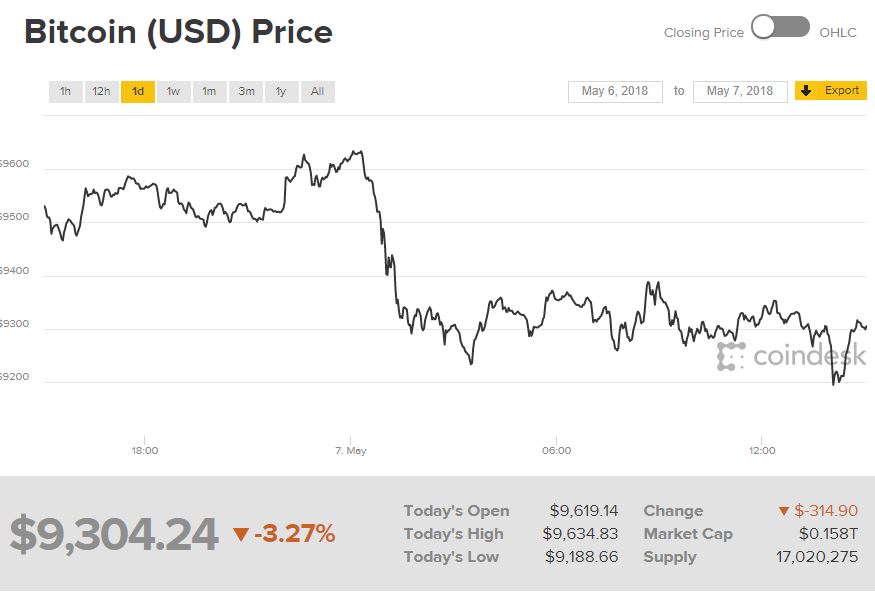The image size is (875, 592).
Task: Switch chart to 12h range
Action: pyautogui.click(x=101, y=92)
